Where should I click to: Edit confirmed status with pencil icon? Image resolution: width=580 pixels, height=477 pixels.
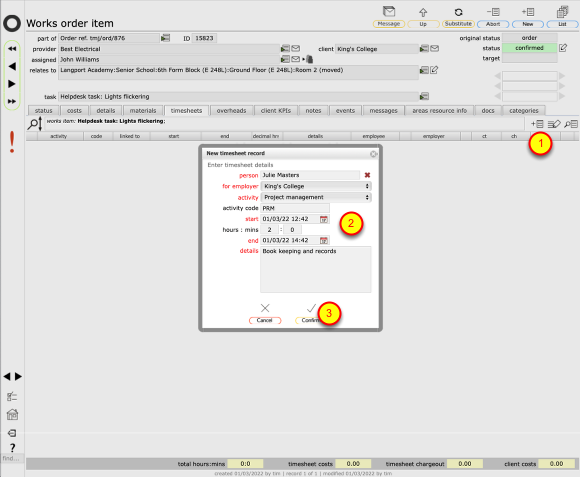click(563, 48)
